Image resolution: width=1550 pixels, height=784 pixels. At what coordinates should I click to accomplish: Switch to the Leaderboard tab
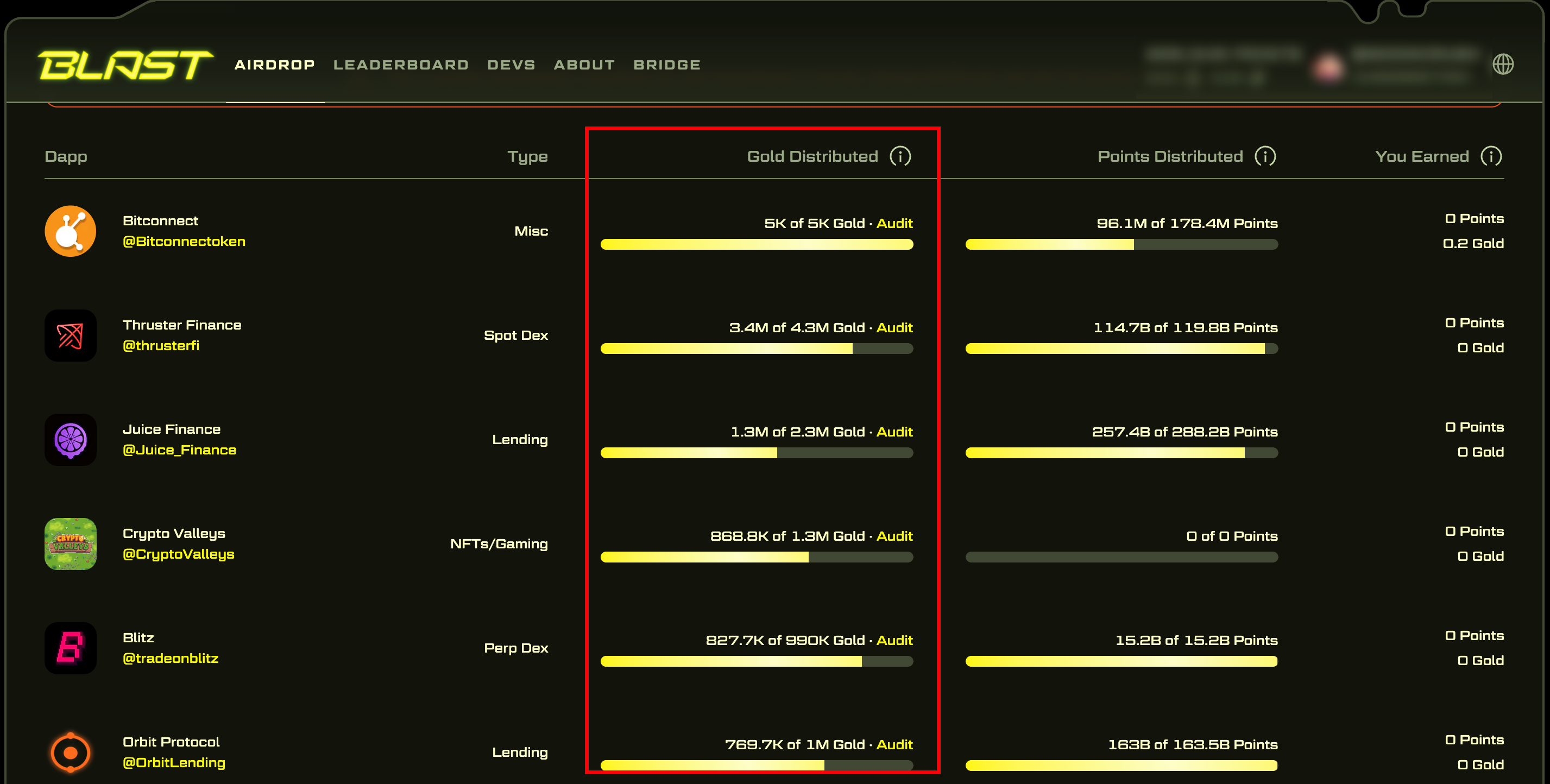(401, 65)
